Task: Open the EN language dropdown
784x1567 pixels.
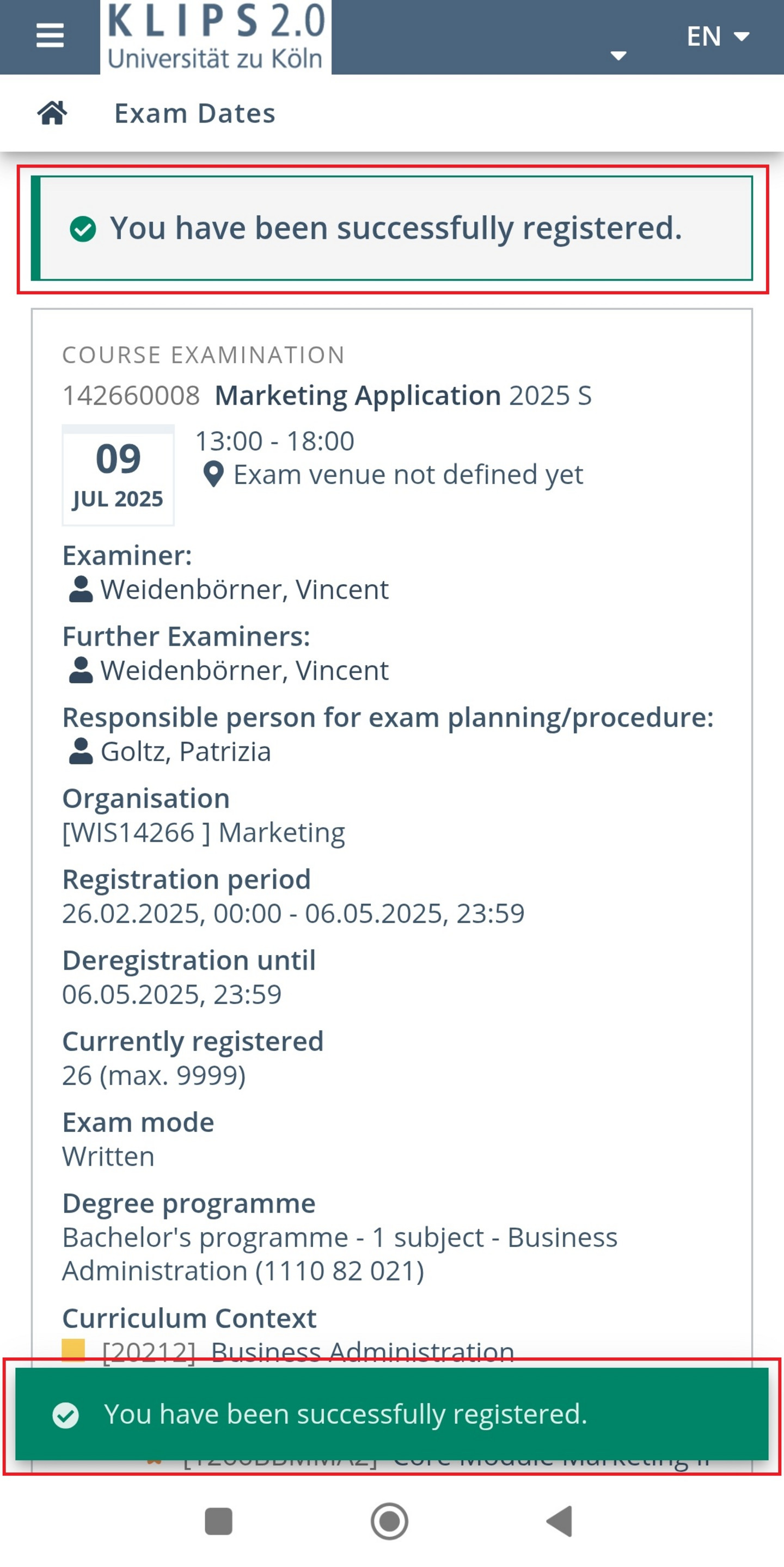Action: pyautogui.click(x=718, y=36)
